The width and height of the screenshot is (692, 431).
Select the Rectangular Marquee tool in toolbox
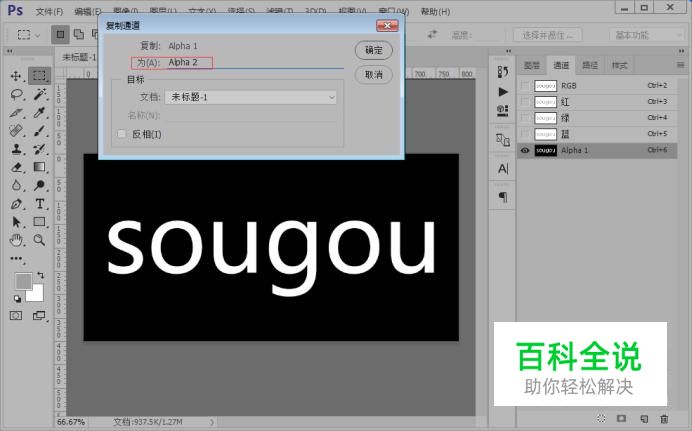click(x=39, y=76)
